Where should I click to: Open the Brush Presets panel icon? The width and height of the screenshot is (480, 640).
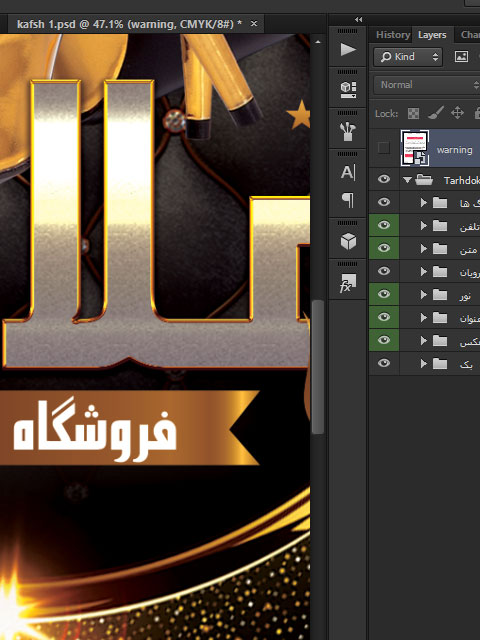point(348,131)
